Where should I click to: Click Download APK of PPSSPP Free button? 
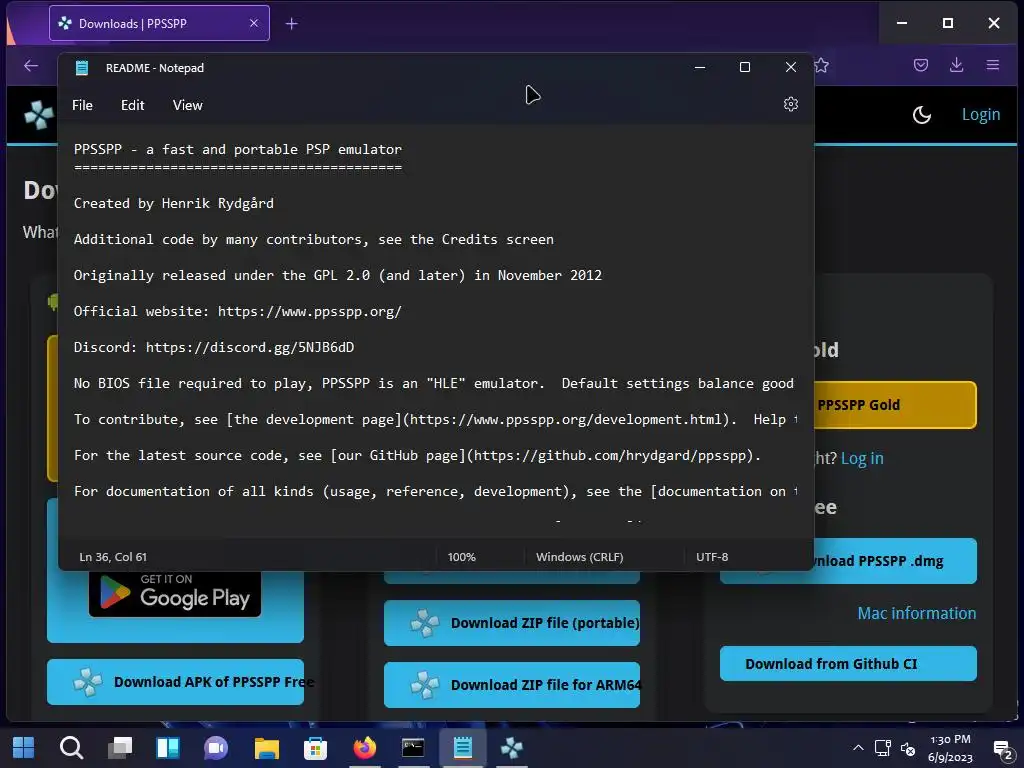175,682
